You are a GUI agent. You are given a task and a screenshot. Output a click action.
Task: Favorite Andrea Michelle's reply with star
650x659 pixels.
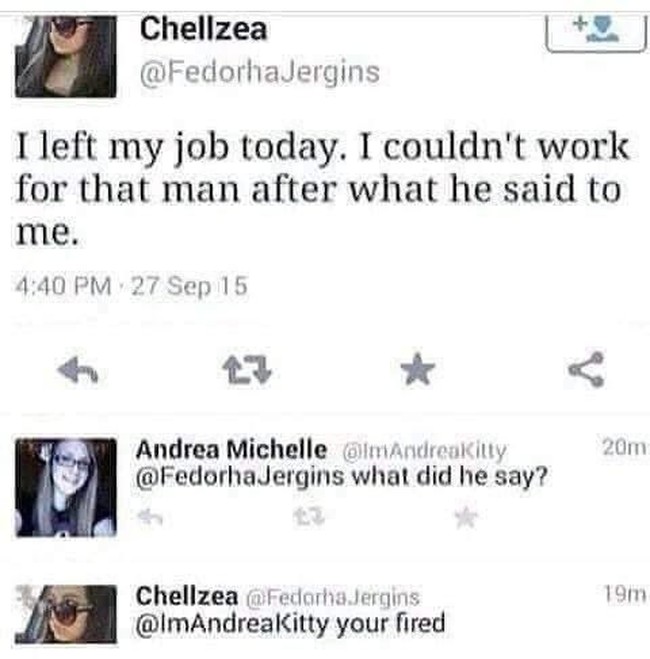[x=462, y=516]
